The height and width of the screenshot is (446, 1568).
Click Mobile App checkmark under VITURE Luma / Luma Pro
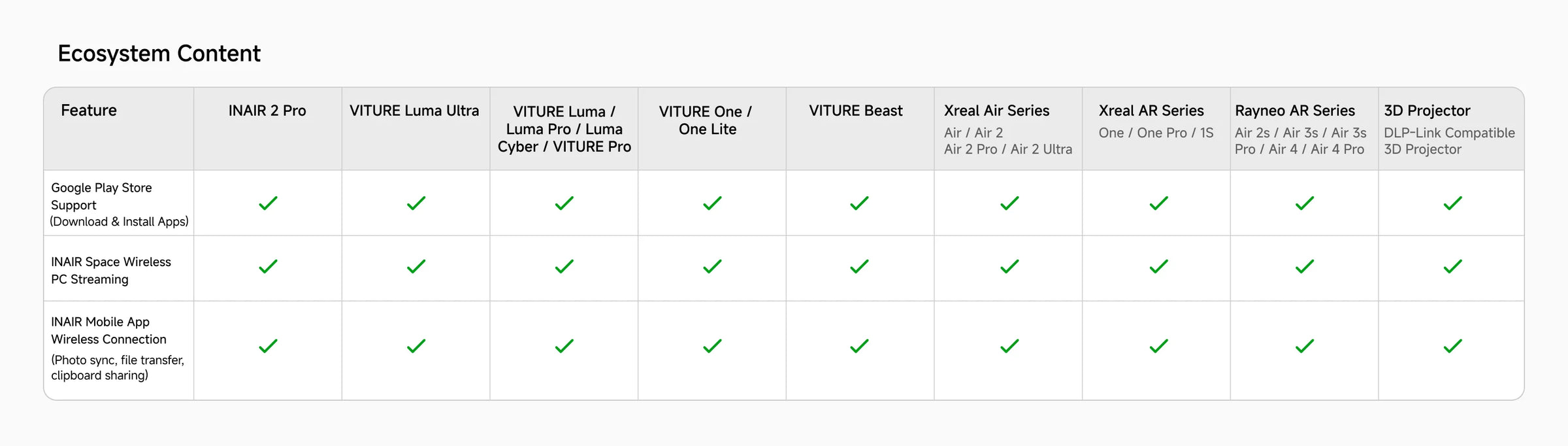pos(564,346)
